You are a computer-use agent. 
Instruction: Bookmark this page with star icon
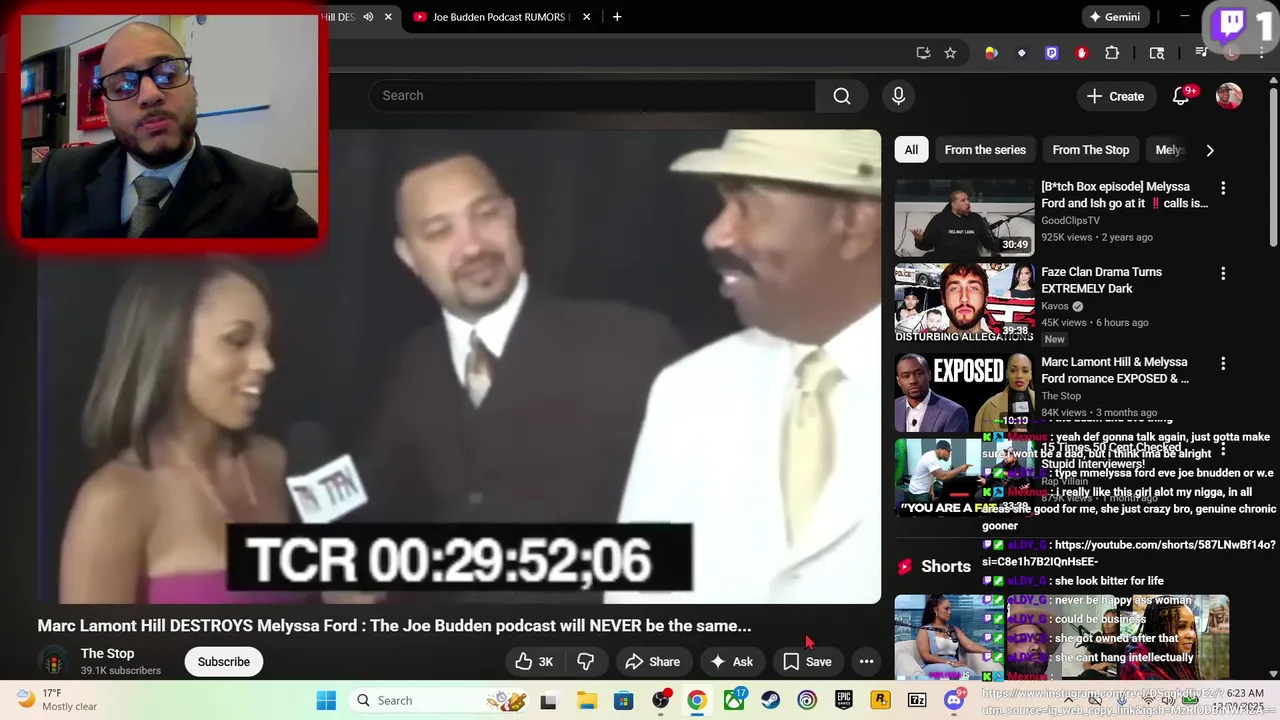click(x=950, y=53)
